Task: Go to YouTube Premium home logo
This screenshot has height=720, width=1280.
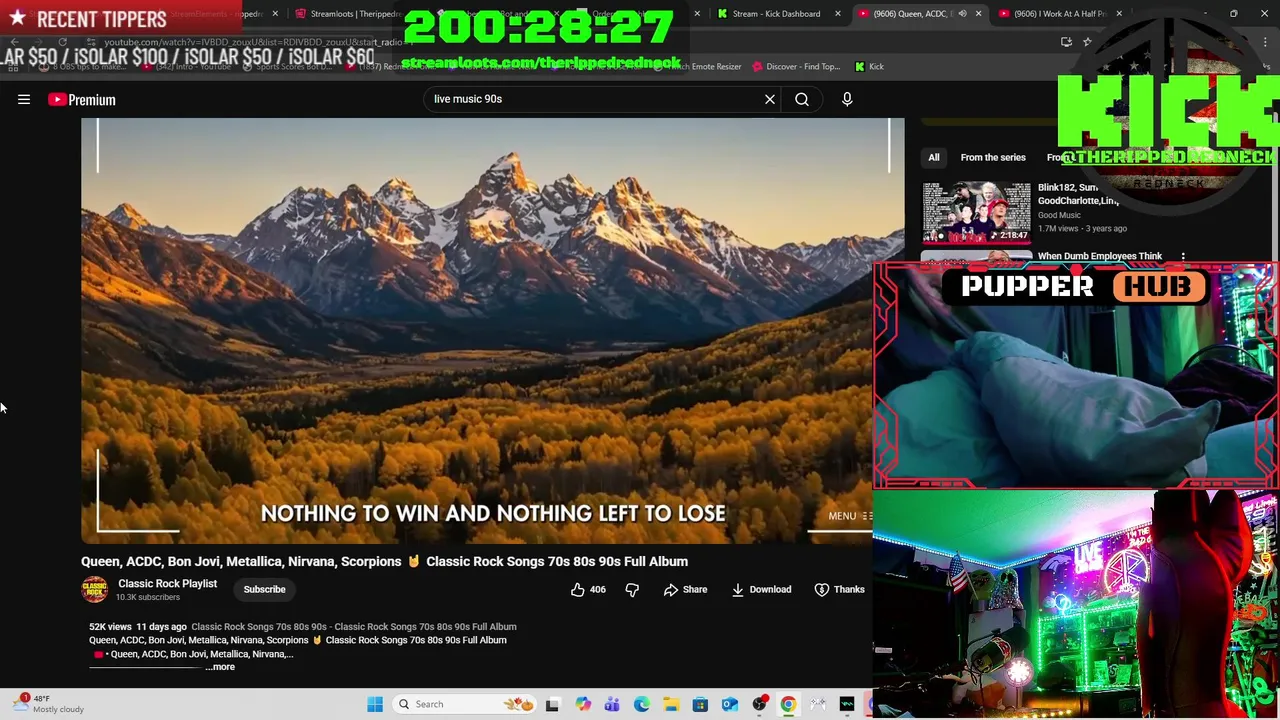Action: tap(82, 99)
